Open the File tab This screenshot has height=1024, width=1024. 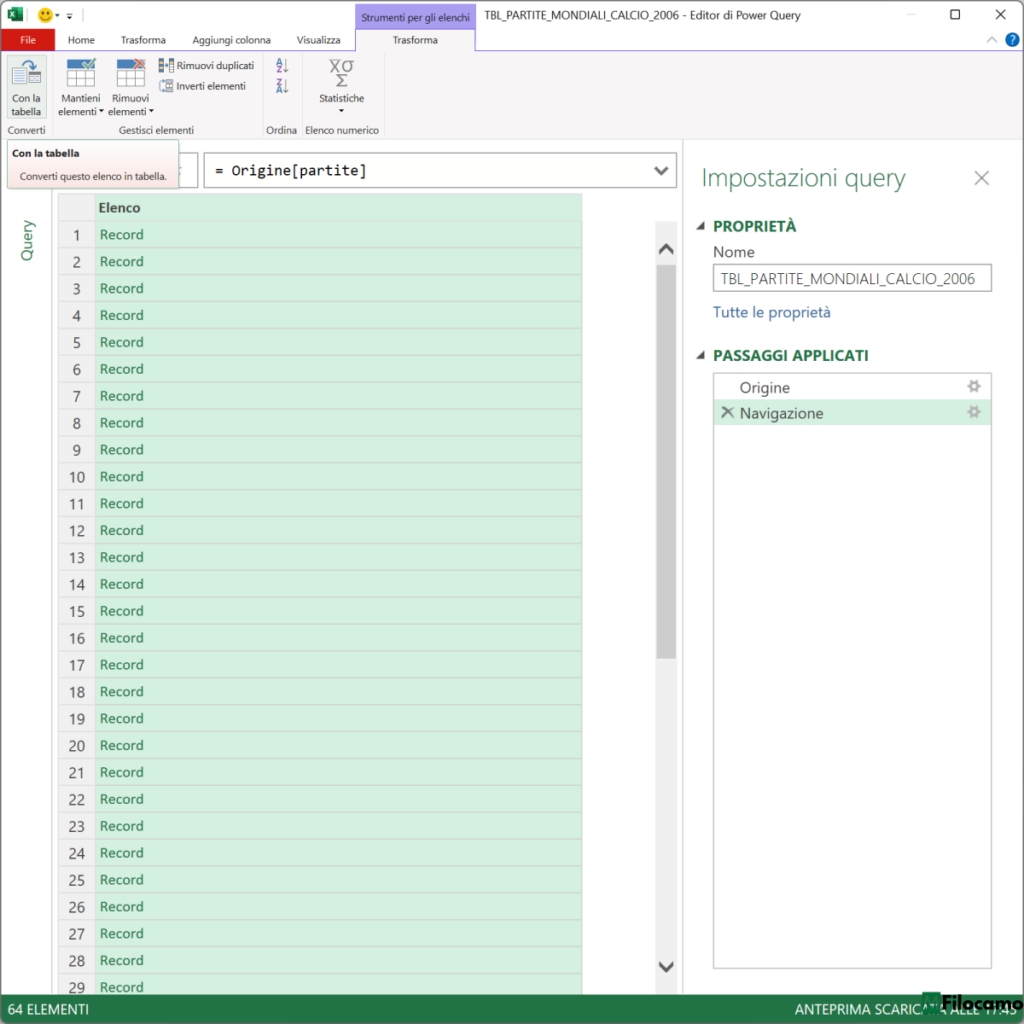[x=27, y=40]
